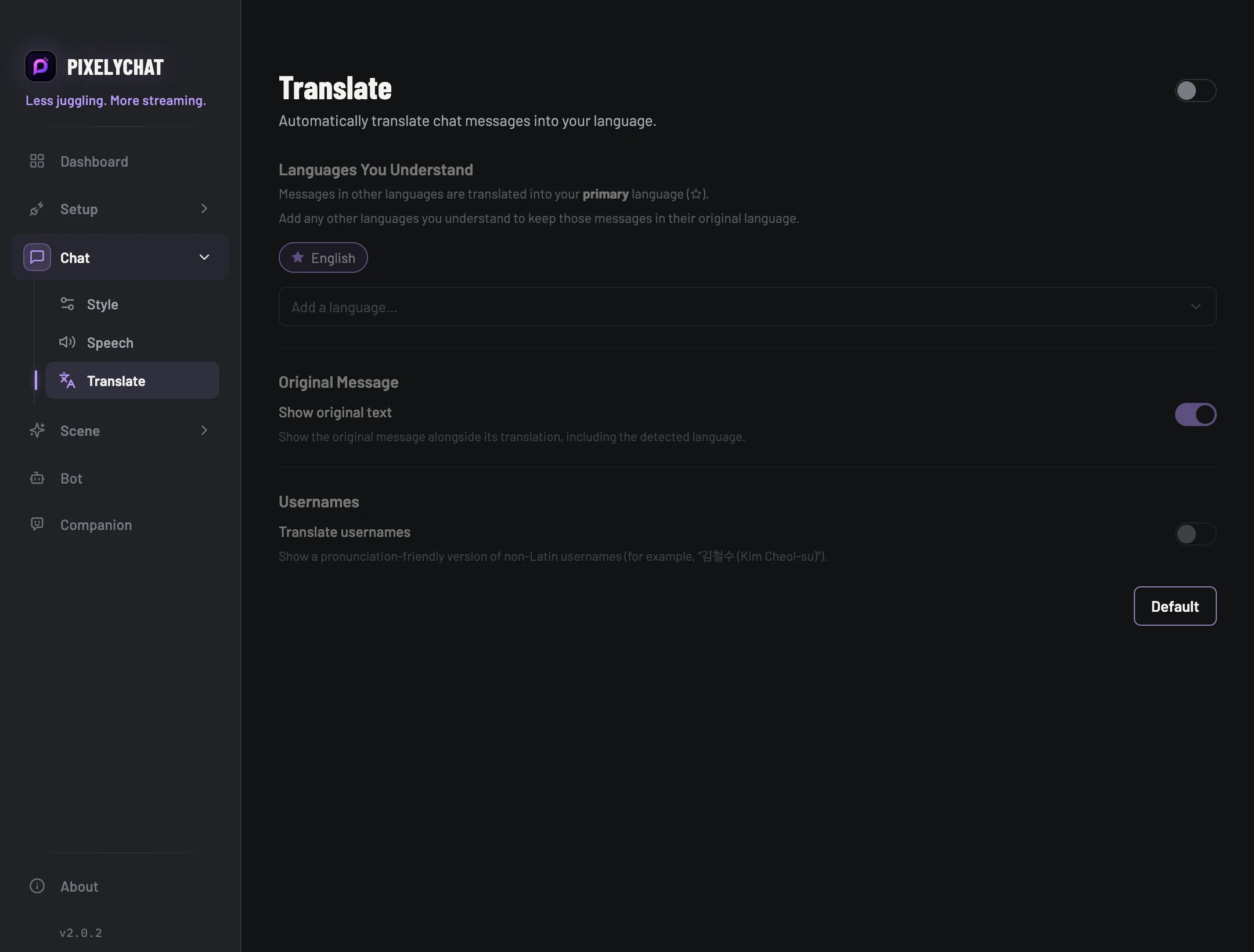The width and height of the screenshot is (1254, 952).
Task: Collapse the Chat section chevron
Action: pos(204,257)
